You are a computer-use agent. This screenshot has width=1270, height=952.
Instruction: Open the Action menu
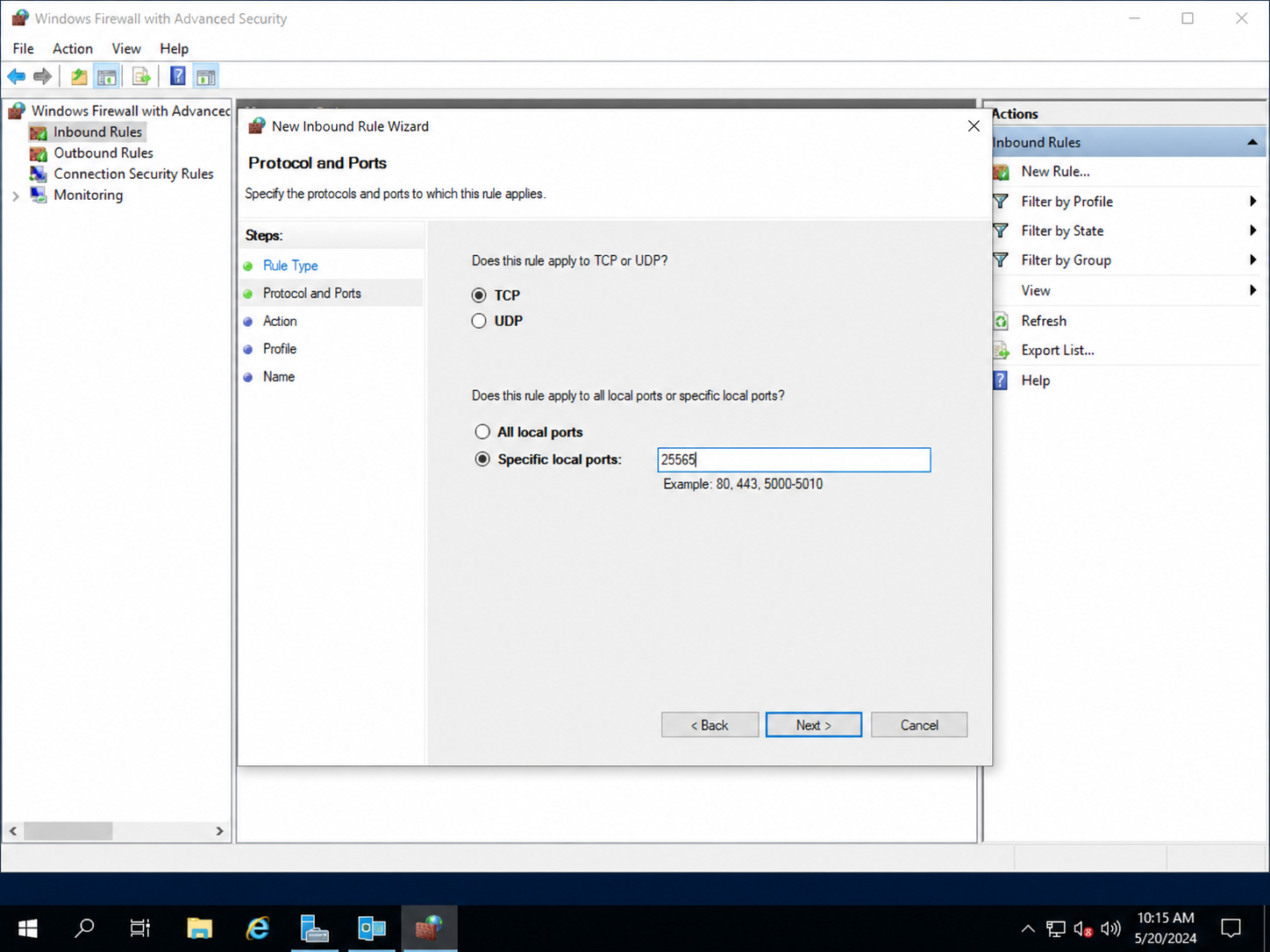click(x=73, y=49)
